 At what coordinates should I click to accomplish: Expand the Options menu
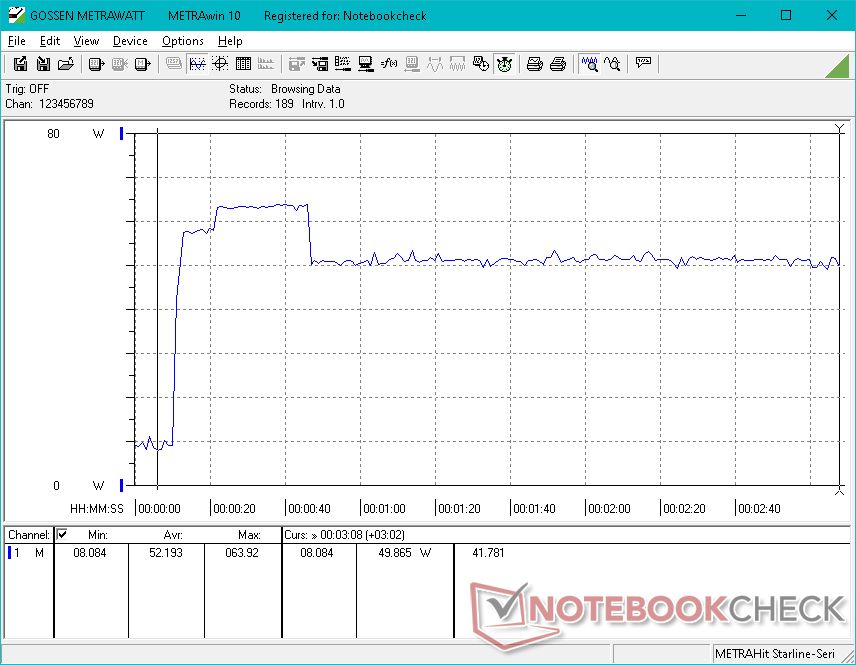coord(183,41)
